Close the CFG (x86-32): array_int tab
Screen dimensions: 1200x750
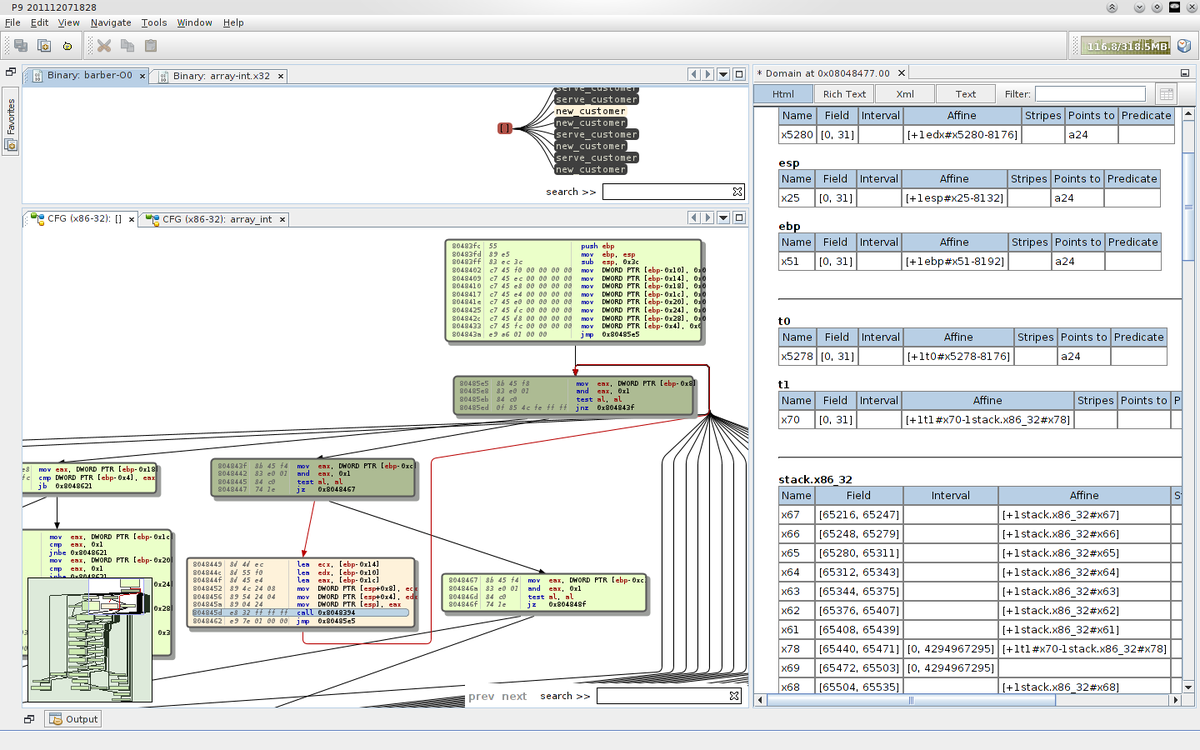point(282,219)
